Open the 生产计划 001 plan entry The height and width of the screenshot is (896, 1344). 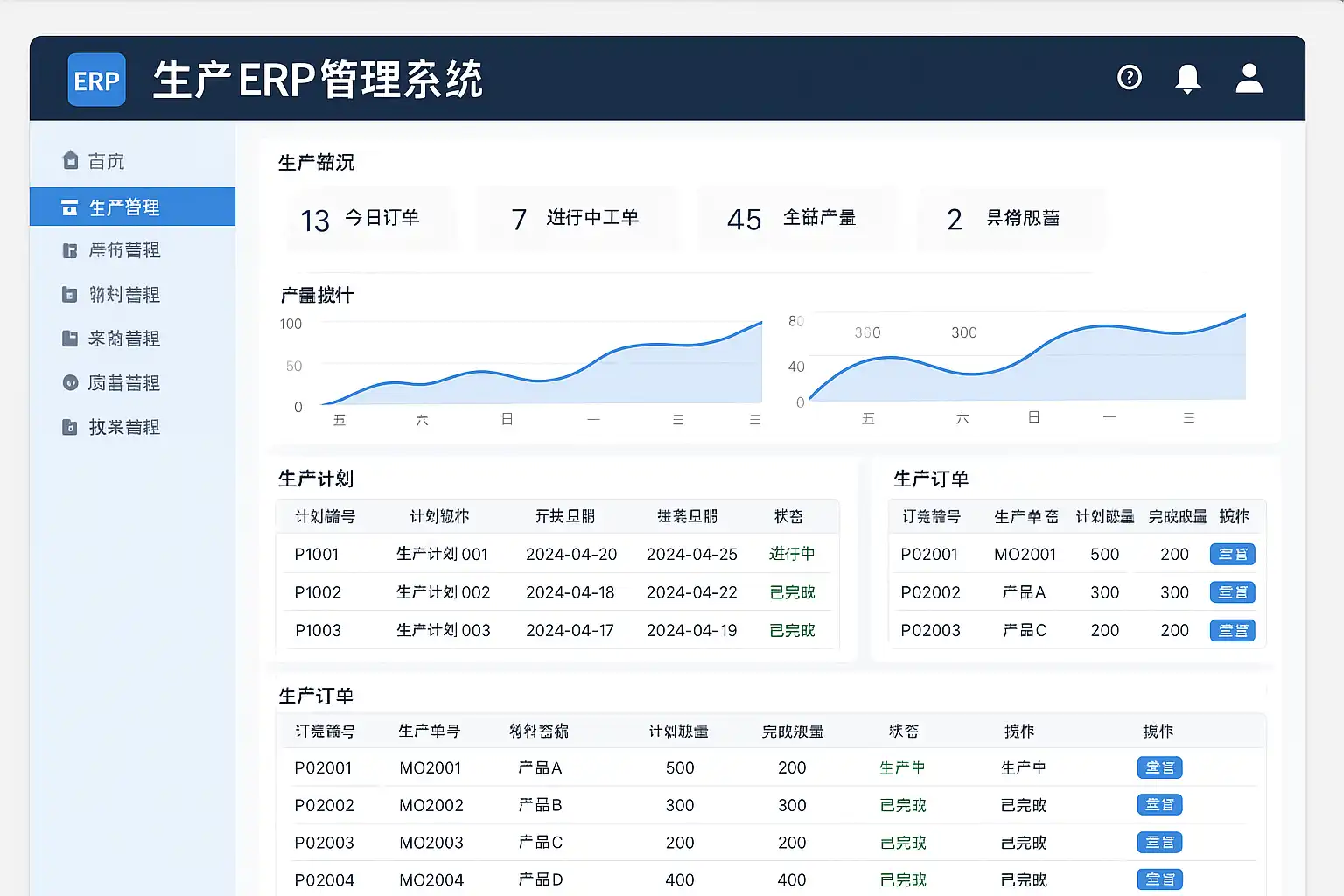coord(442,554)
